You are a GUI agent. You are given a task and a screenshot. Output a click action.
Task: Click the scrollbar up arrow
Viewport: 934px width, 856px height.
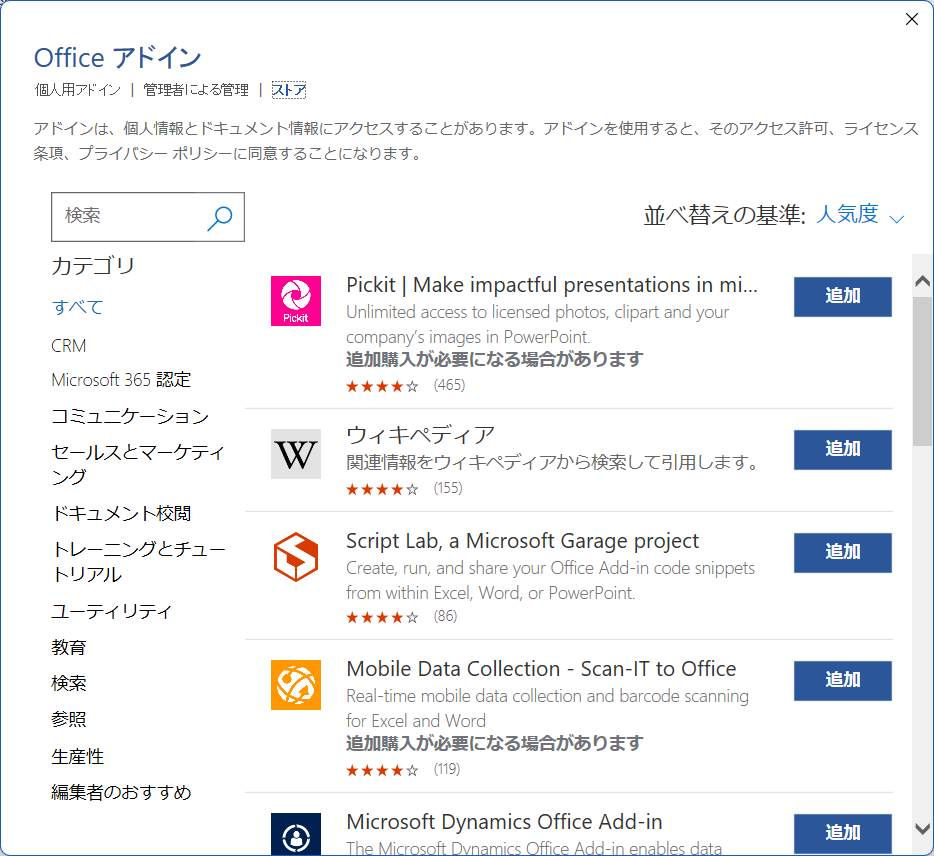(922, 281)
